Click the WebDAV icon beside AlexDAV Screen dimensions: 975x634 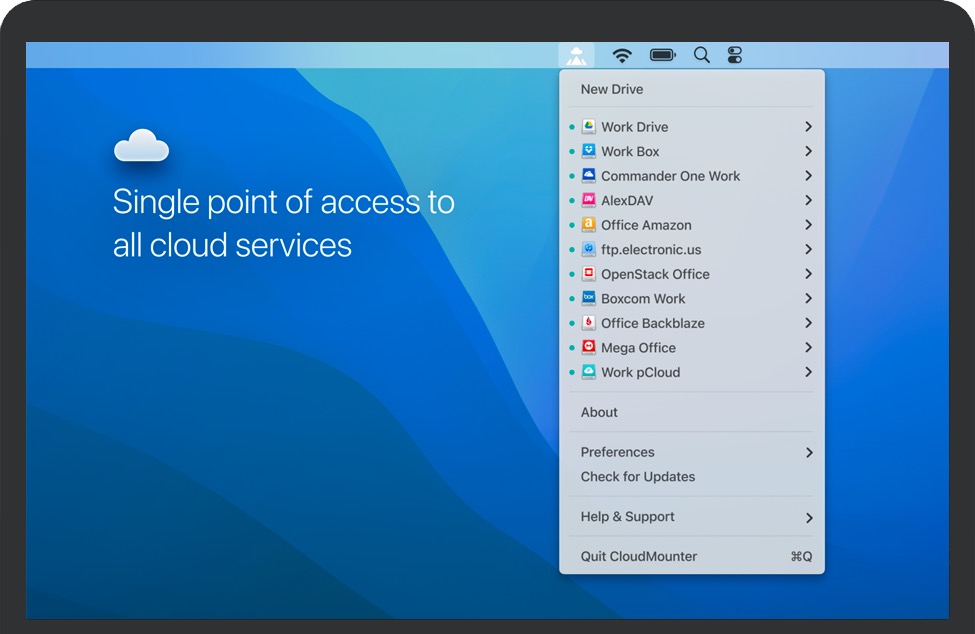coord(588,200)
